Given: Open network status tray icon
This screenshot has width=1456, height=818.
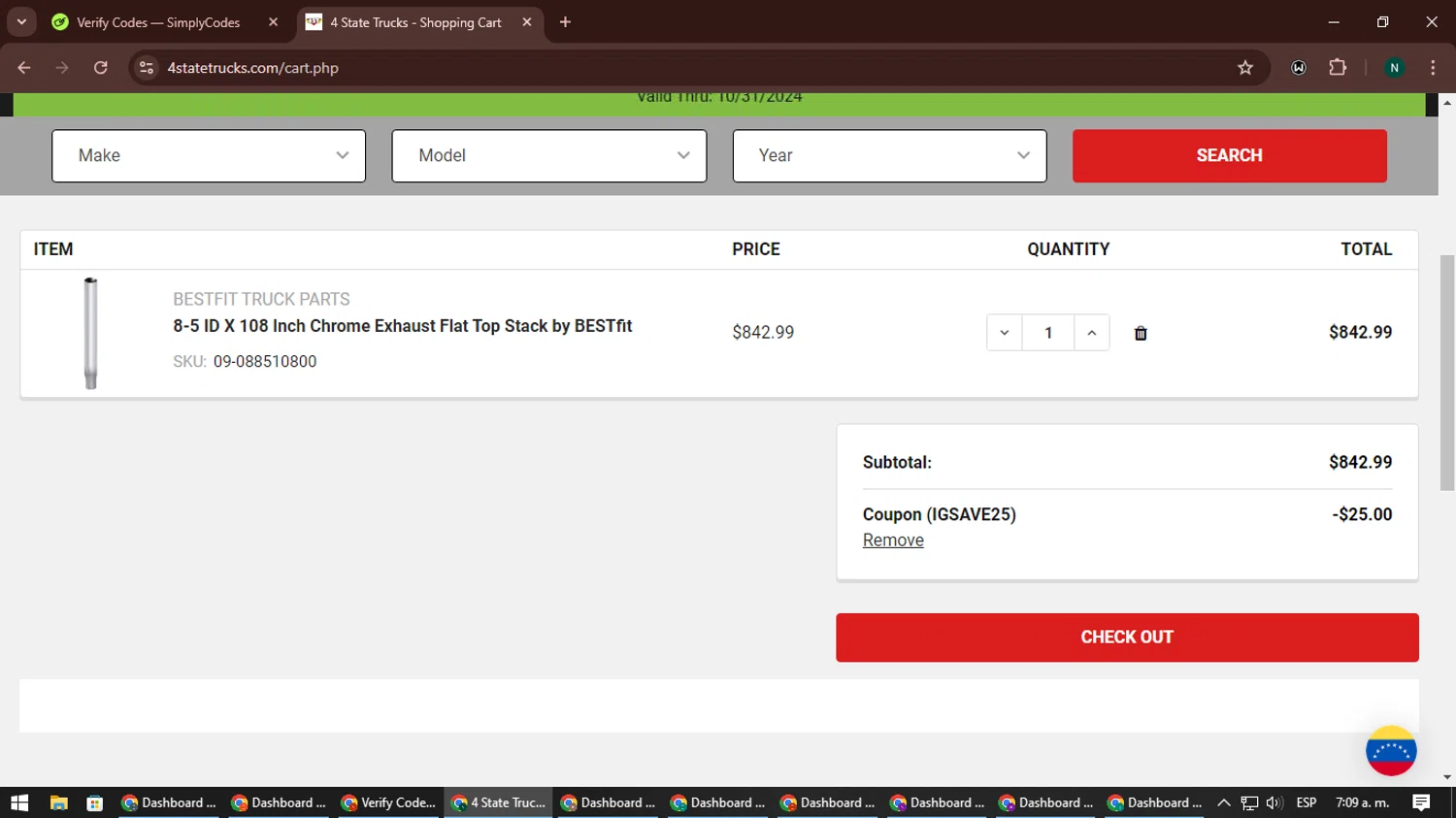Looking at the screenshot, I should click(1249, 802).
